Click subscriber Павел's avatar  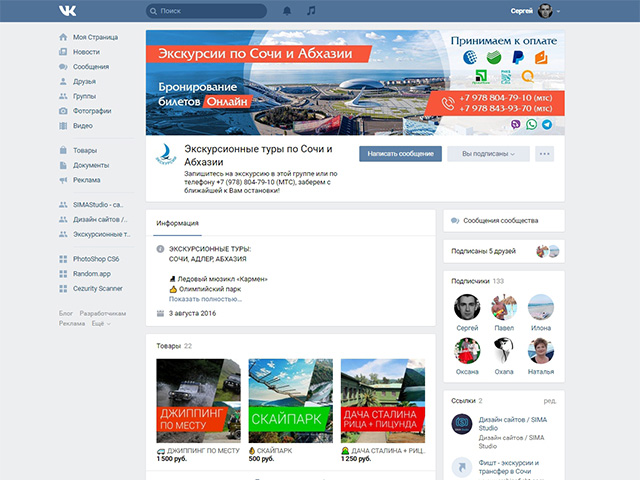pyautogui.click(x=504, y=307)
